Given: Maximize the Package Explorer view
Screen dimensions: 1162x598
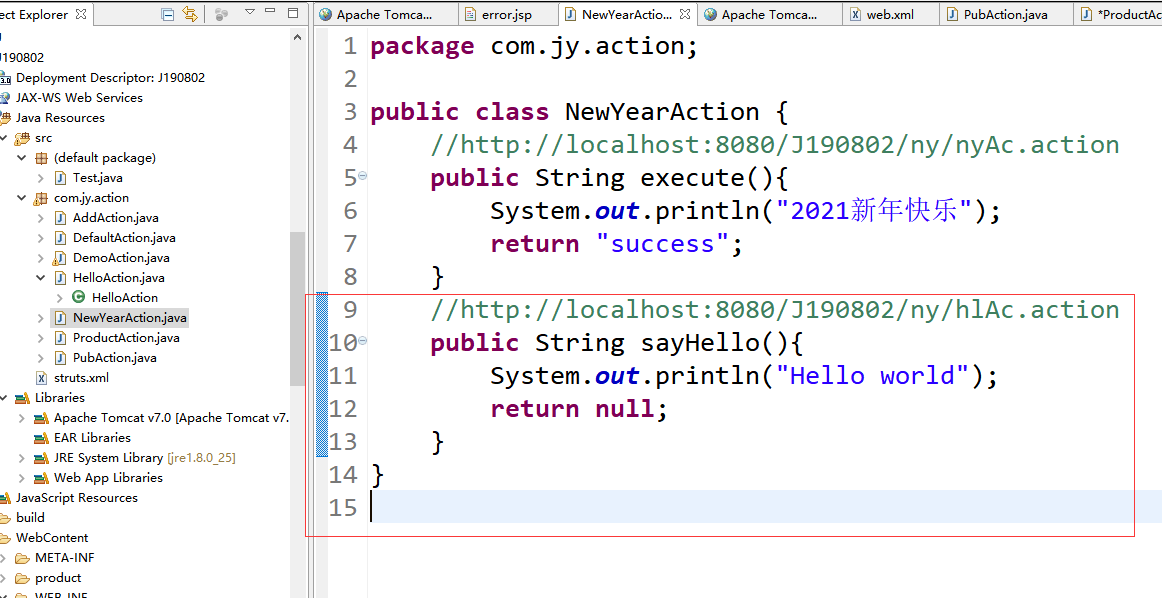Looking at the screenshot, I should point(293,12).
